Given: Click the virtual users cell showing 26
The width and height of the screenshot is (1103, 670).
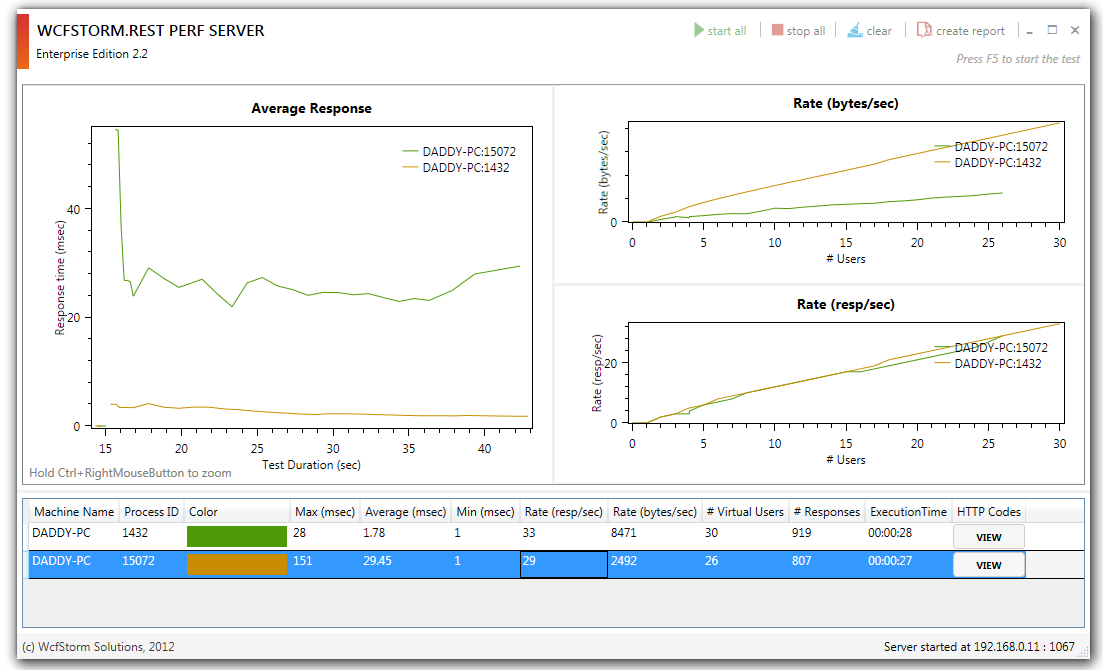Looking at the screenshot, I should 746,564.
